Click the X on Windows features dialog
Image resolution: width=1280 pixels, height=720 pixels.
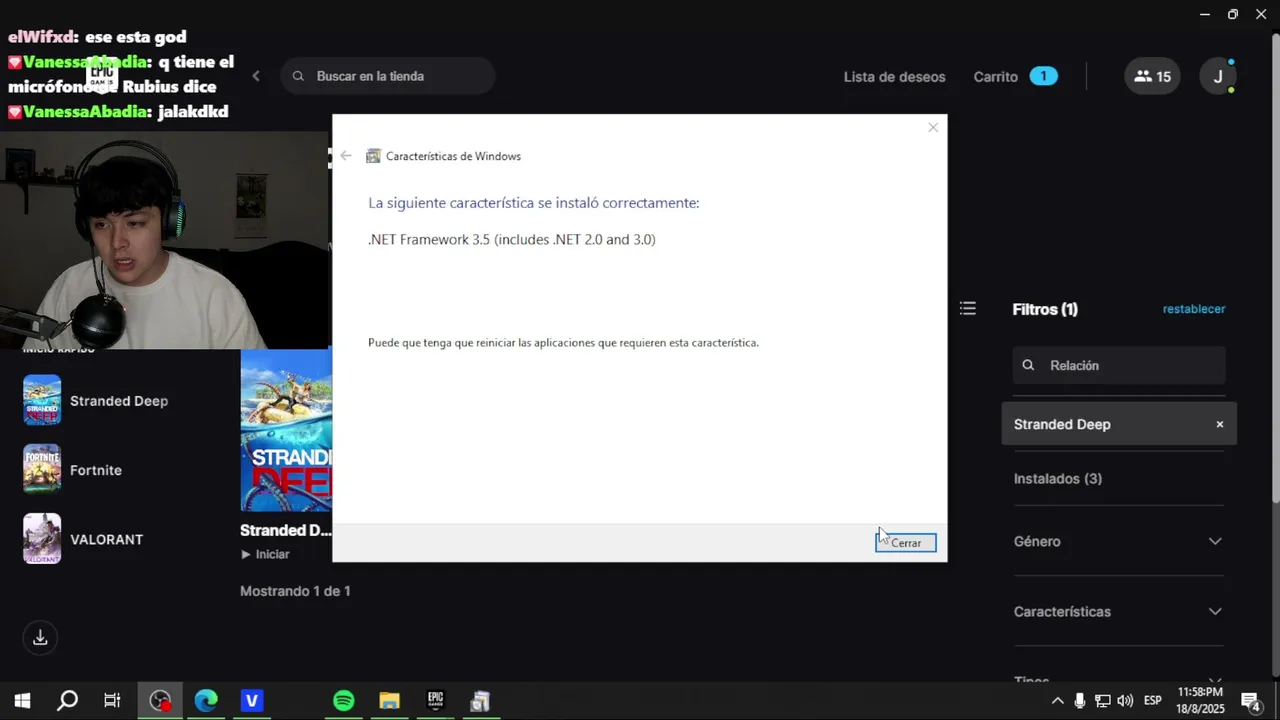click(x=933, y=127)
